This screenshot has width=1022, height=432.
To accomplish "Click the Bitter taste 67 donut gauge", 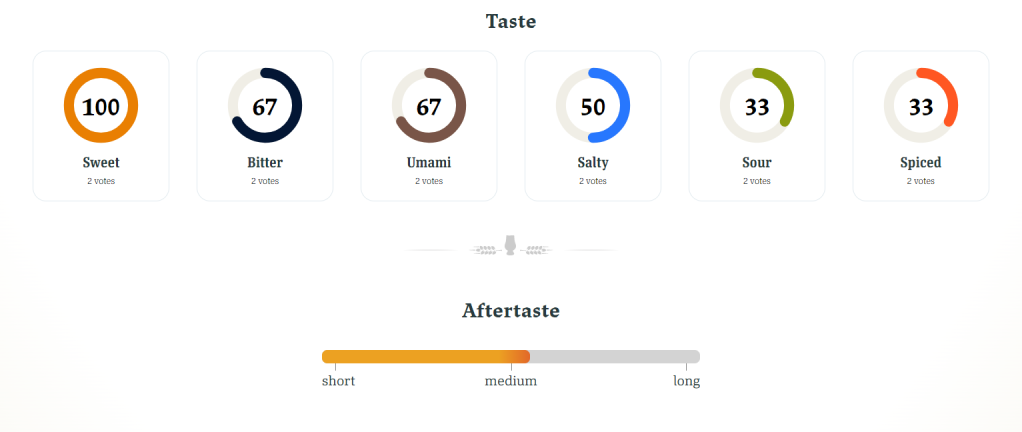I will click(x=265, y=106).
